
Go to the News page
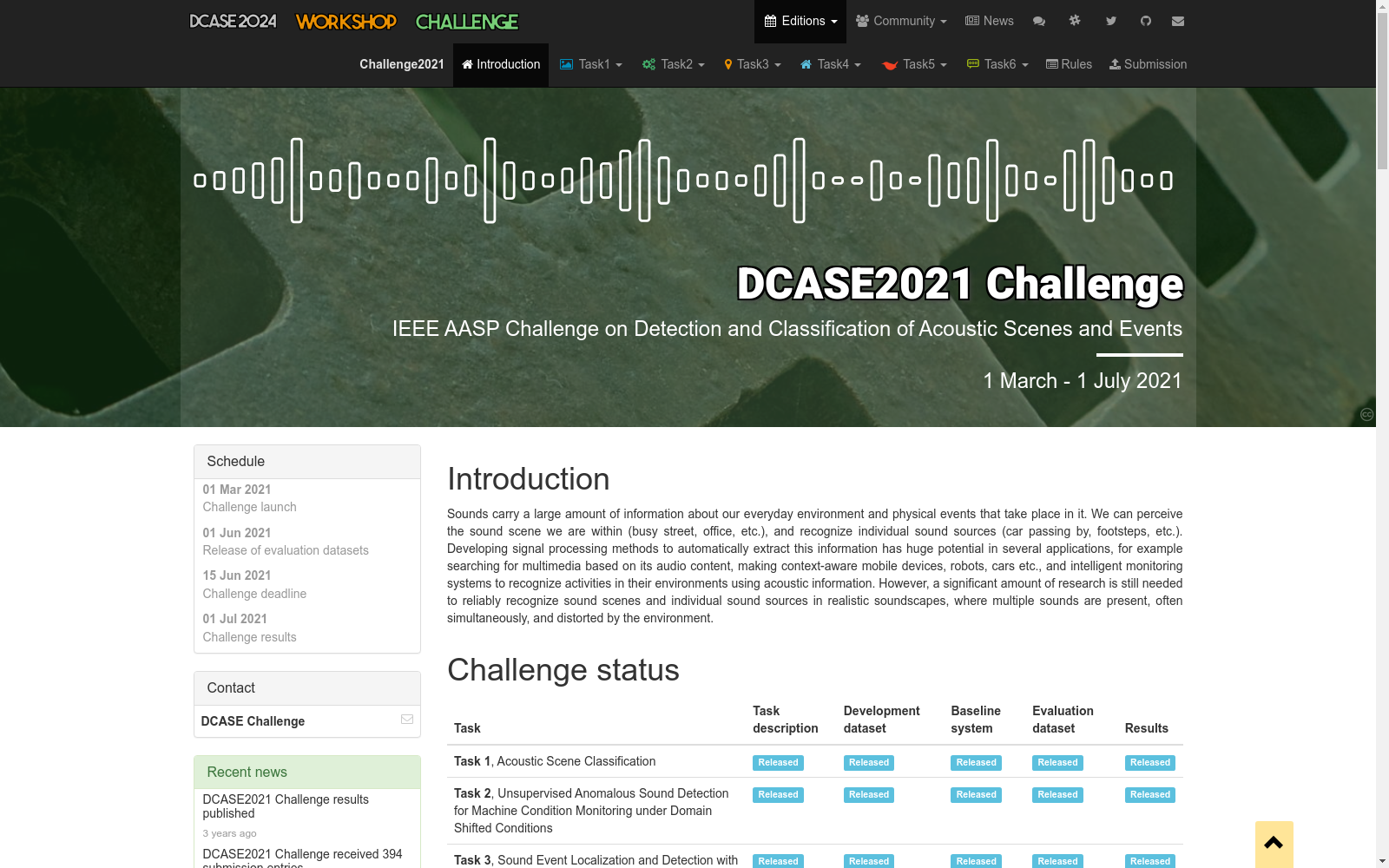pos(990,21)
